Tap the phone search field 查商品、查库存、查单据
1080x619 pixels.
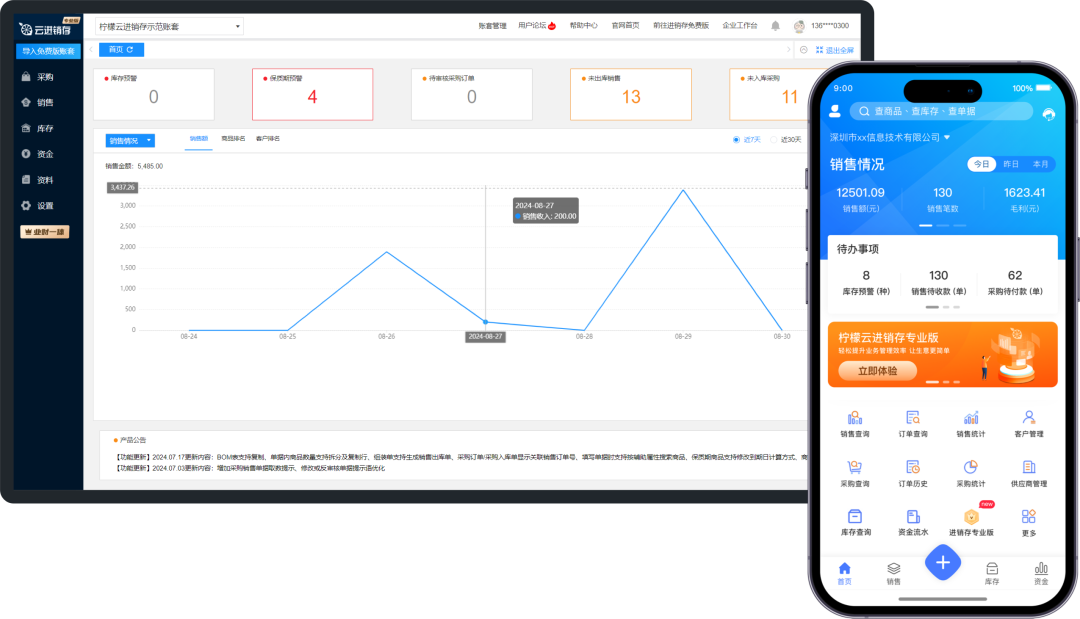942,111
